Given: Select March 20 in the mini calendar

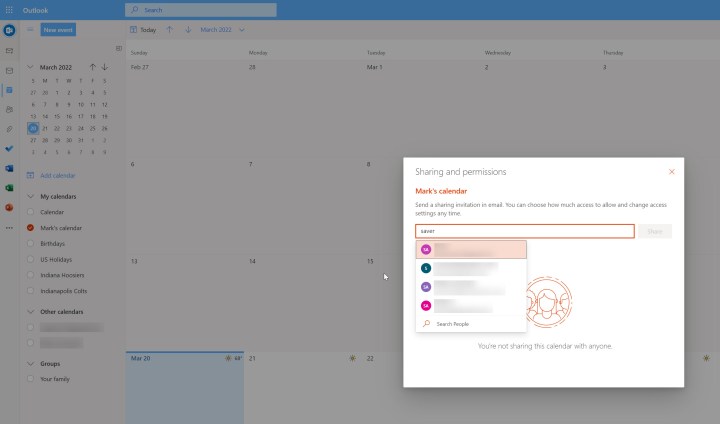Looking at the screenshot, I should click(33, 128).
